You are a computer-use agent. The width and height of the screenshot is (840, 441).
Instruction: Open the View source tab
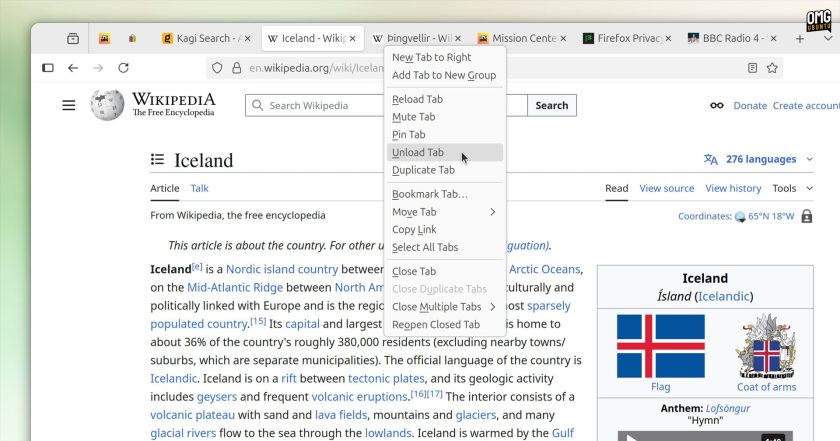[666, 188]
